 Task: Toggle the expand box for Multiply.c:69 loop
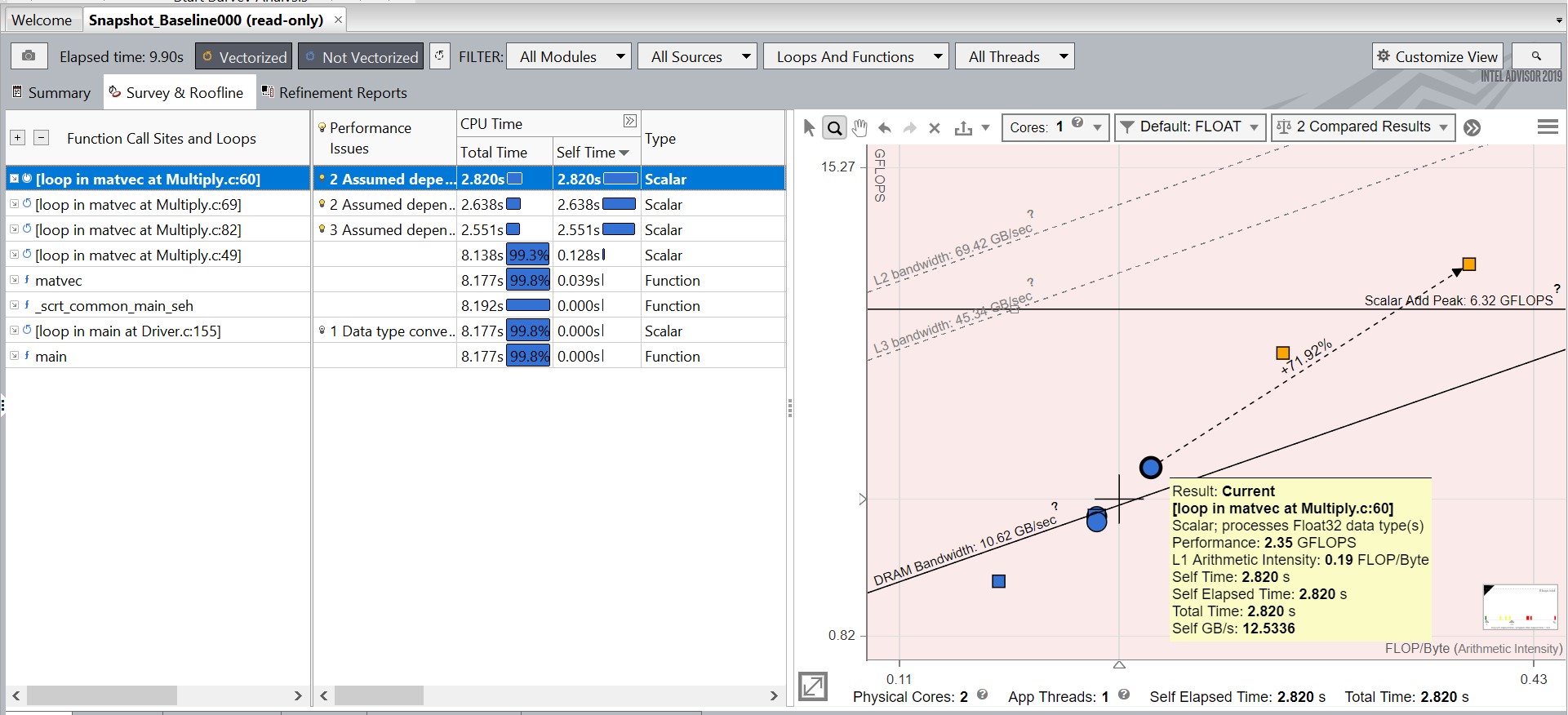[x=14, y=204]
